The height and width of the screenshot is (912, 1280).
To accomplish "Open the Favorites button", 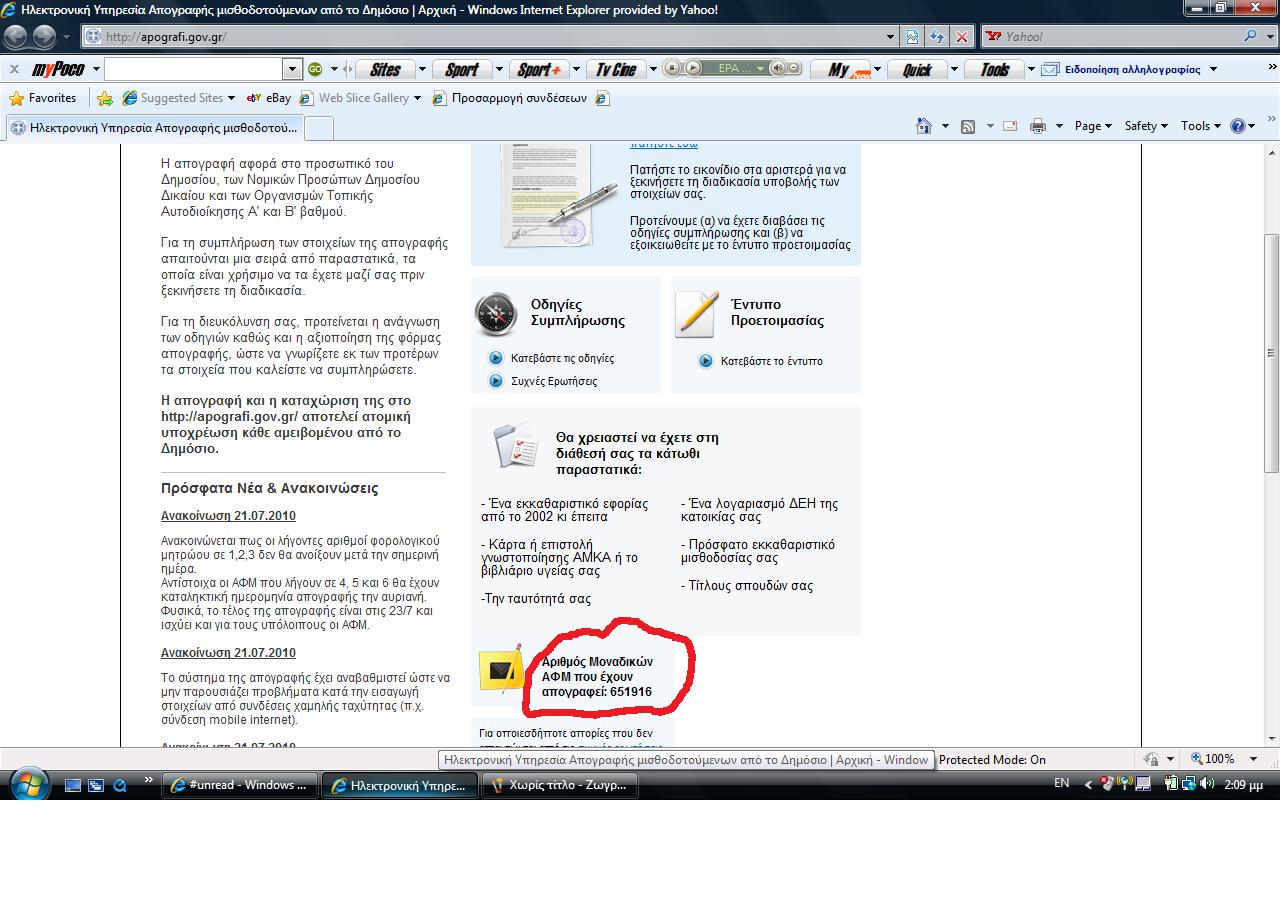I will coord(43,98).
